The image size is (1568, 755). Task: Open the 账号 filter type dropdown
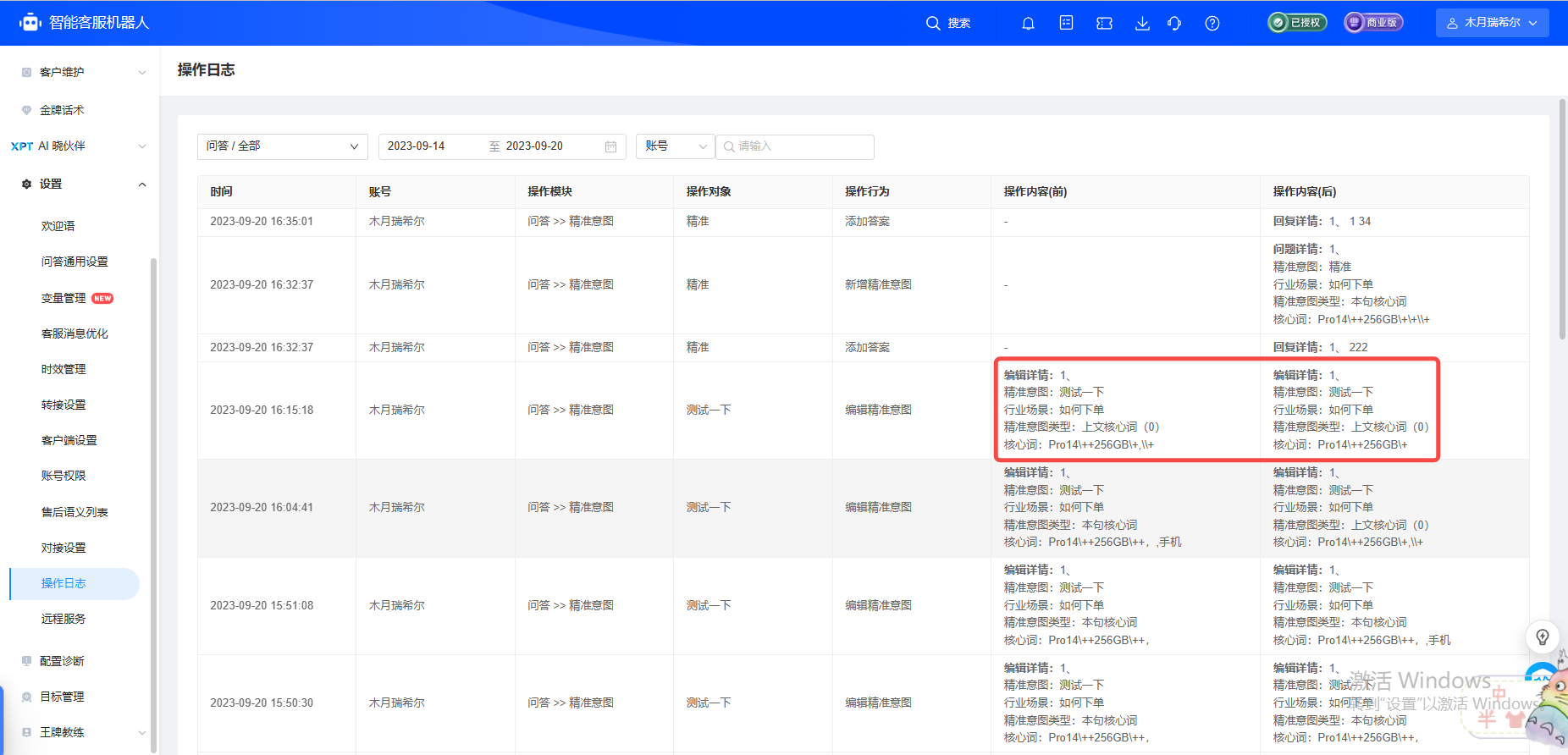click(x=676, y=146)
